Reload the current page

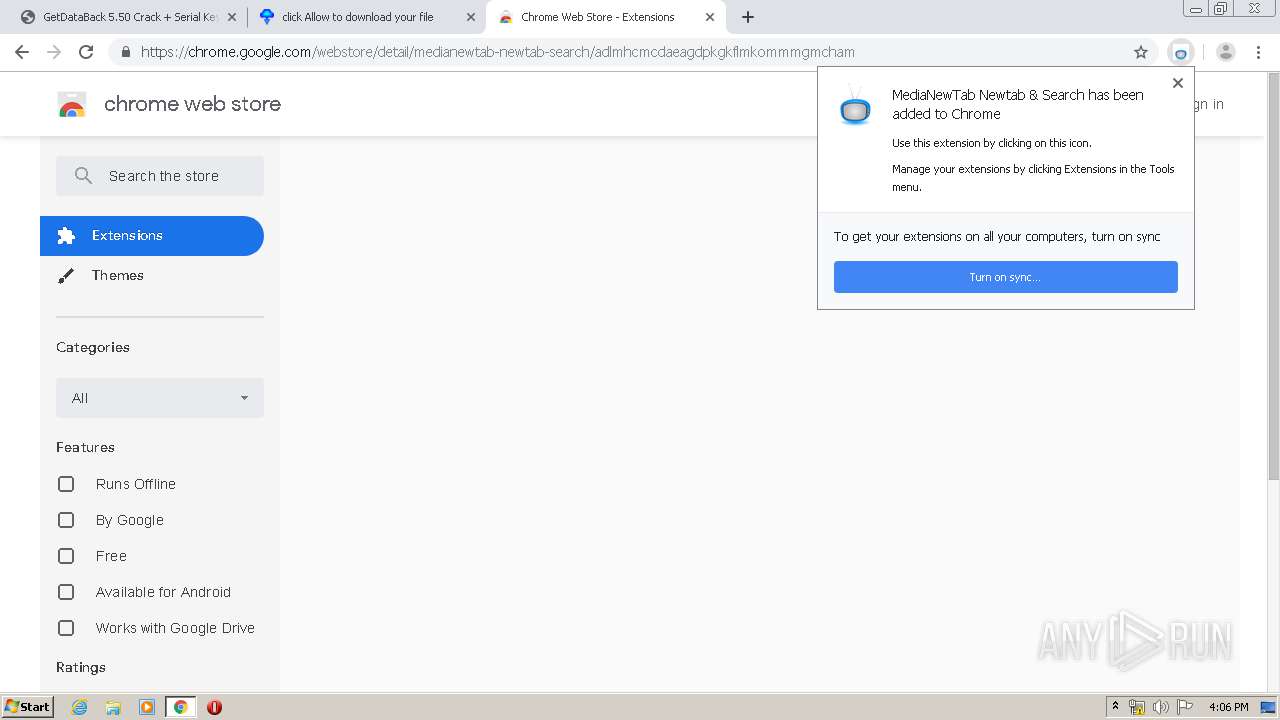click(86, 52)
